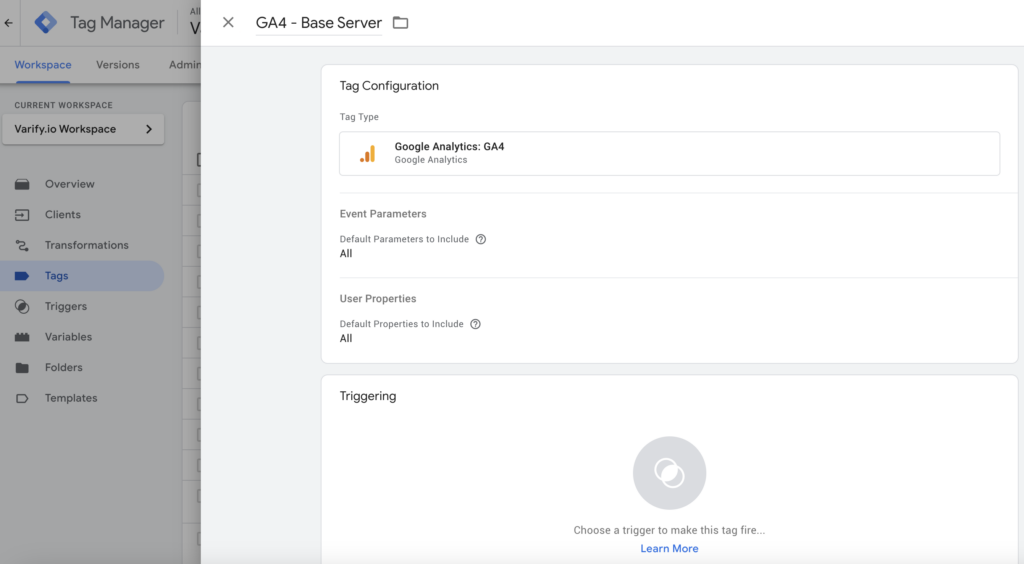Click the back arrow beside Tag Manager logo
This screenshot has height=564, width=1024.
[8, 23]
